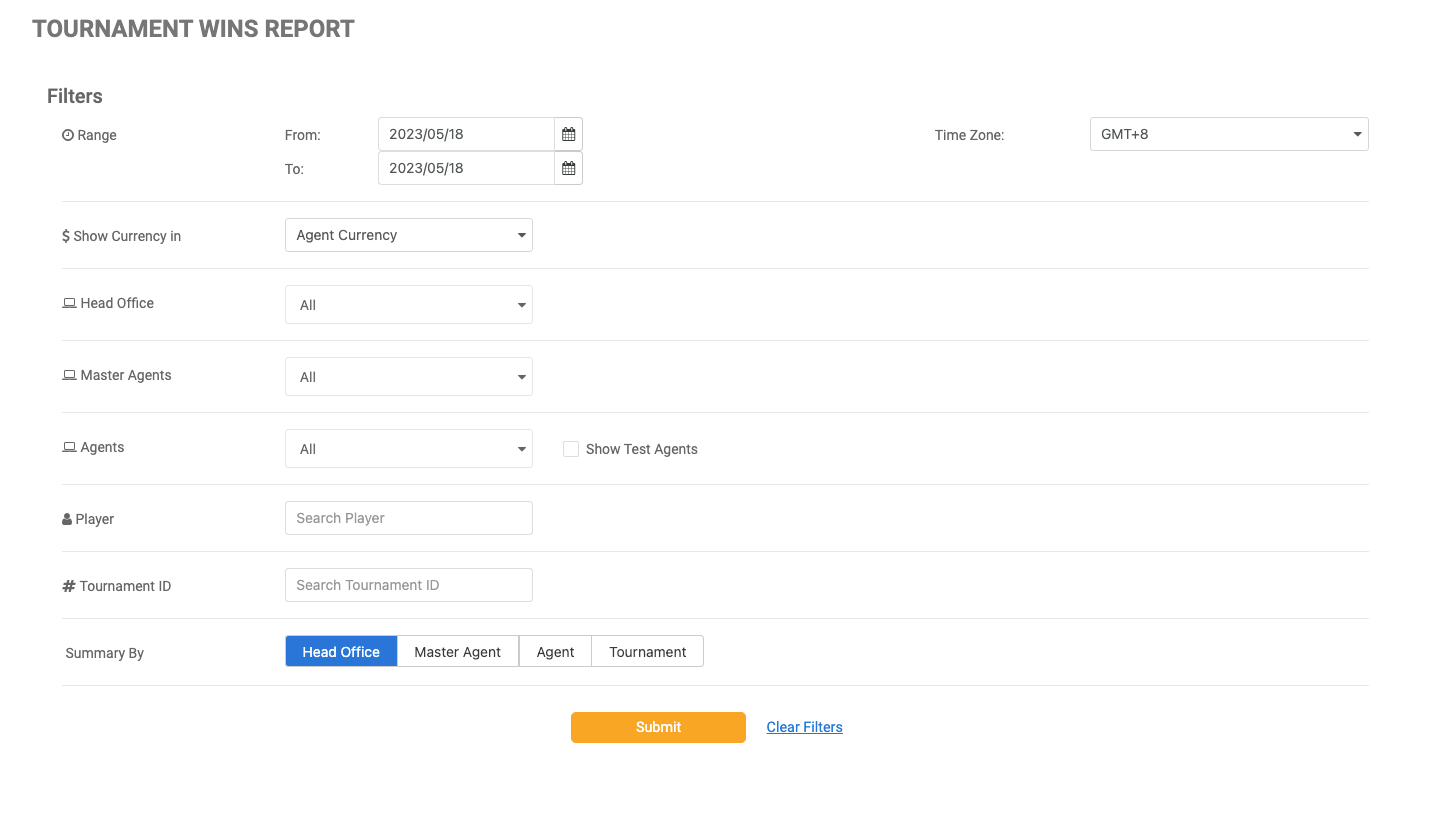Click the hash icon beside Tournament ID
This screenshot has width=1431, height=816.
[69, 586]
